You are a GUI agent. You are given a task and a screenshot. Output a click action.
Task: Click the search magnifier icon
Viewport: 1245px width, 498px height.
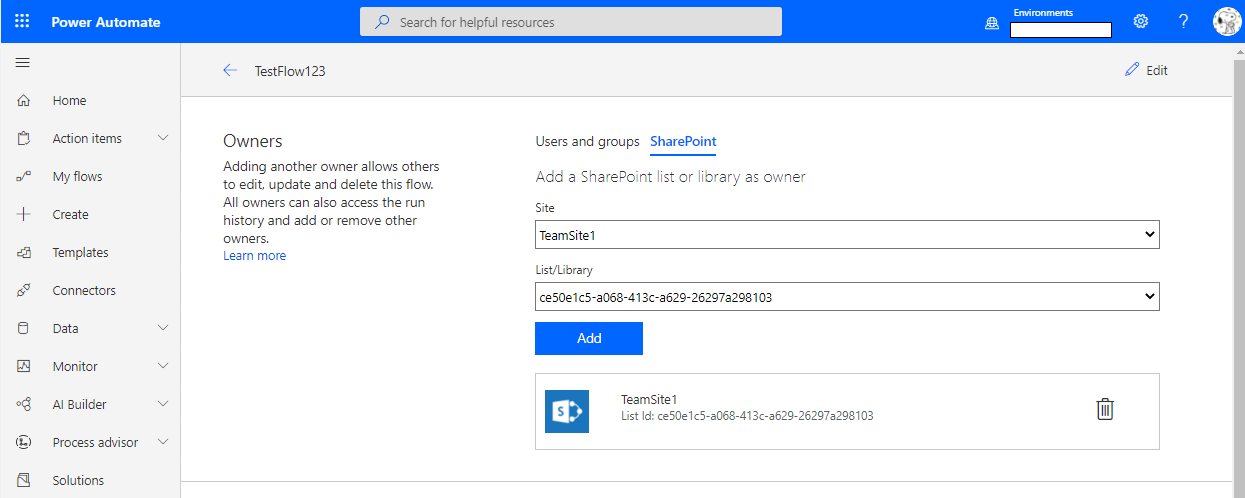coord(383,22)
